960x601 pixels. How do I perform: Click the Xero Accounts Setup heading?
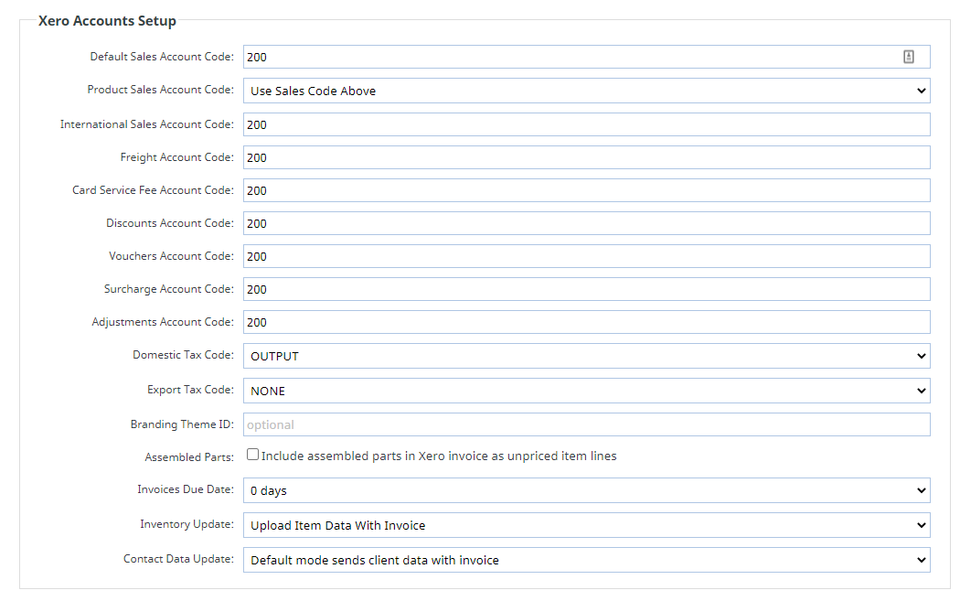(107, 21)
